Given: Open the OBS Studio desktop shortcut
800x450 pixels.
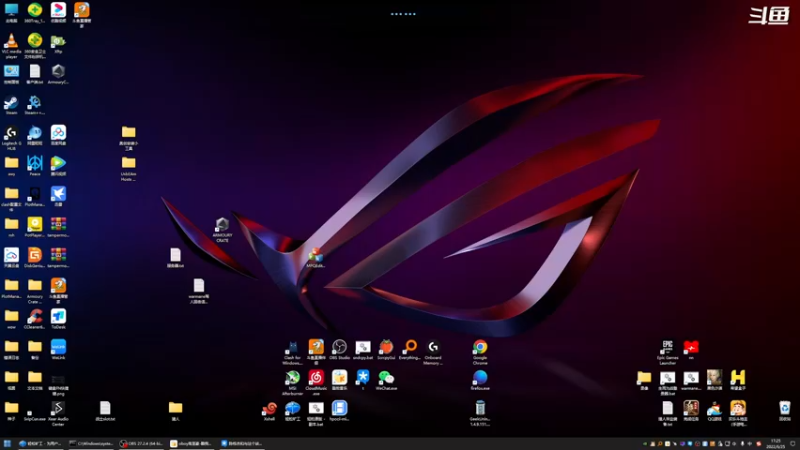Looking at the screenshot, I should 339,347.
